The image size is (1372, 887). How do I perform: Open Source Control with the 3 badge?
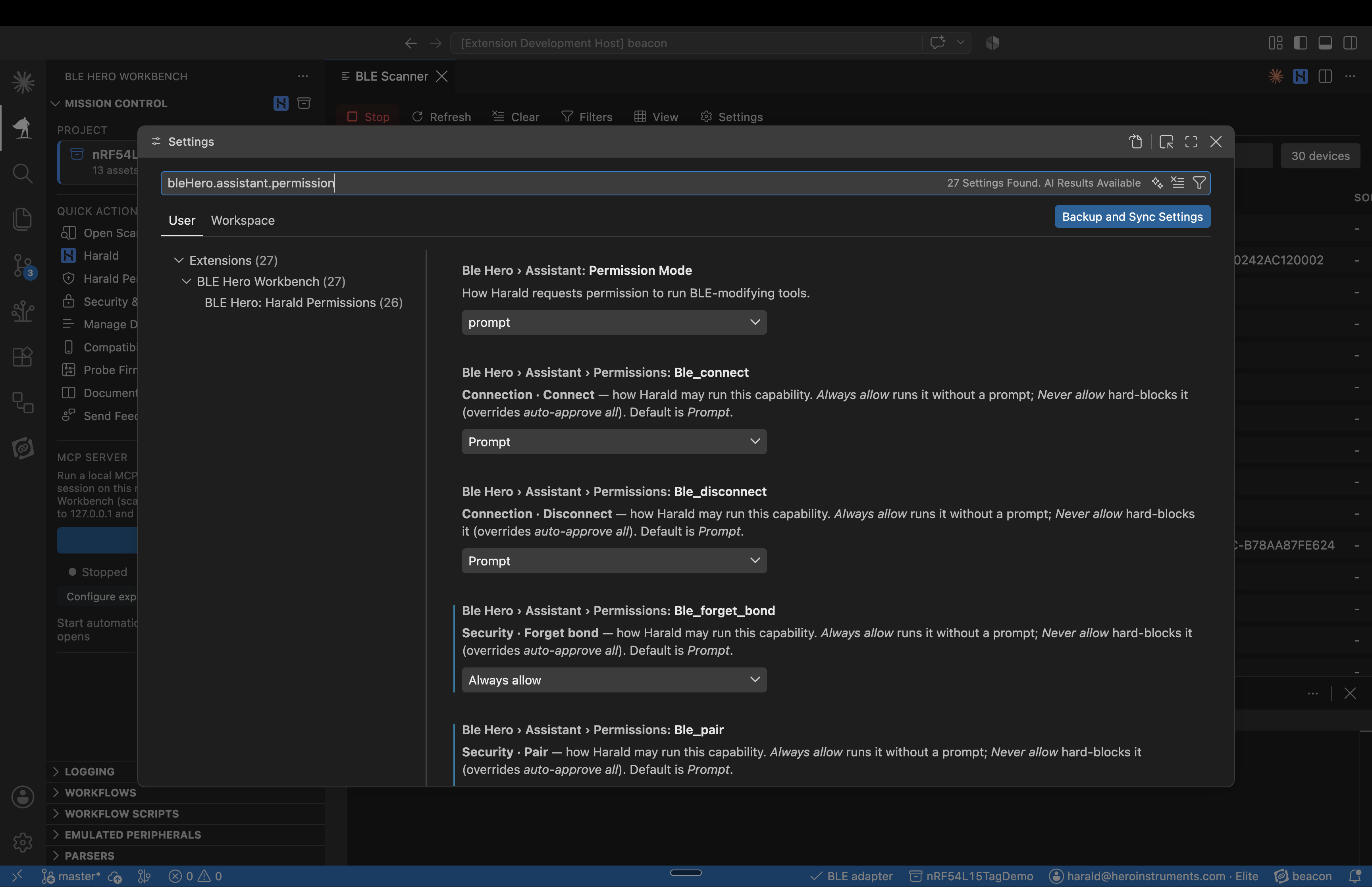(23, 266)
